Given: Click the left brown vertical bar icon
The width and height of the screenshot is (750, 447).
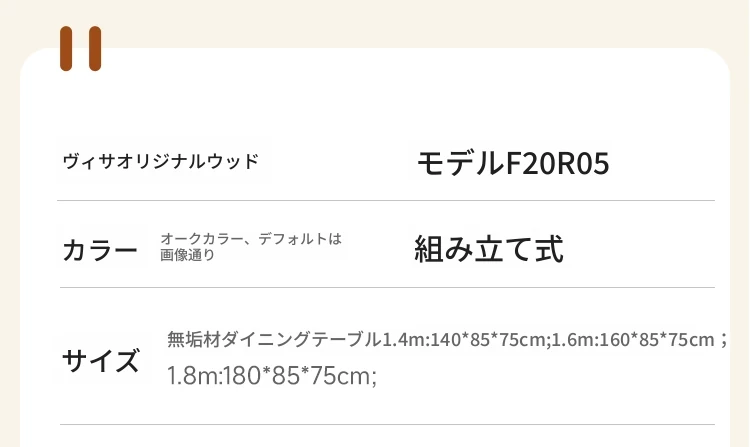Looking at the screenshot, I should click(x=66, y=48).
